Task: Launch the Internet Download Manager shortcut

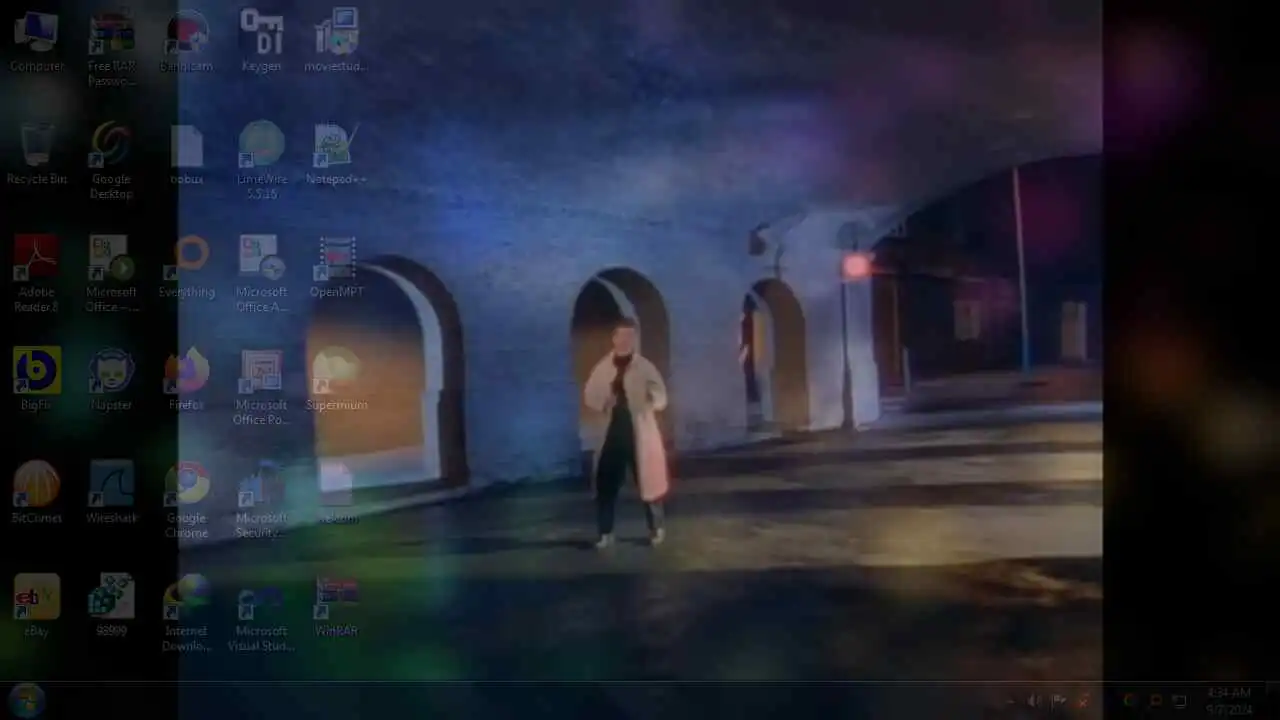Action: (187, 614)
